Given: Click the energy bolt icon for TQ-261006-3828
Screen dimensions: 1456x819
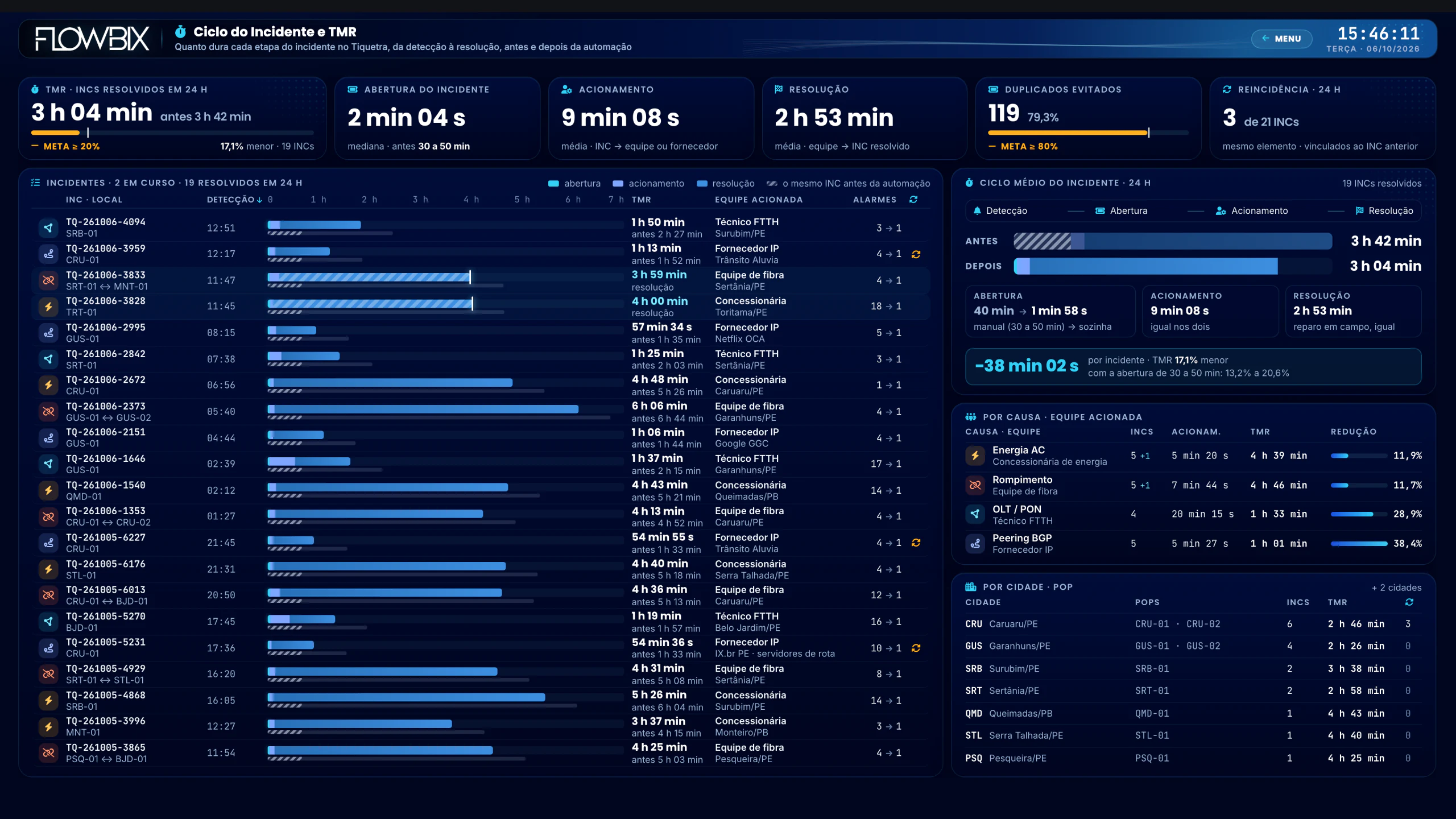Looking at the screenshot, I should click(48, 307).
